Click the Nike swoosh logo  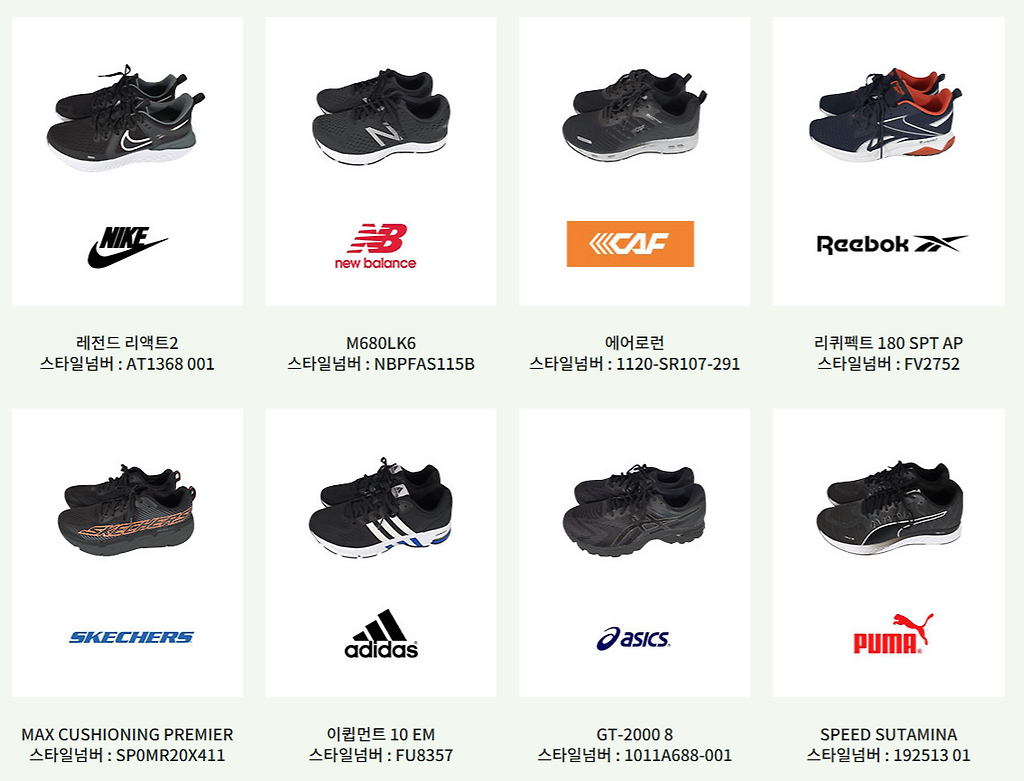(x=128, y=247)
